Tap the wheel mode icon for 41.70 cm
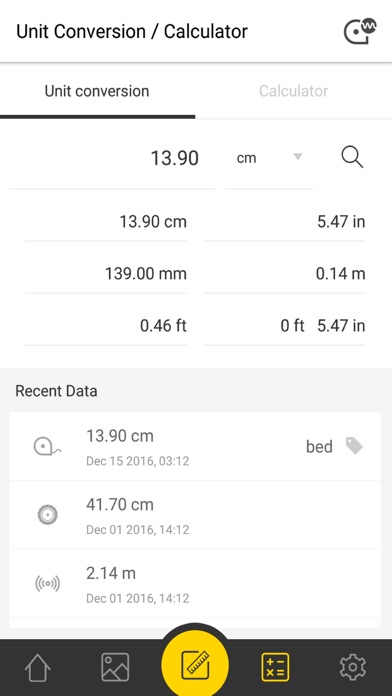The height and width of the screenshot is (696, 392). tap(48, 515)
